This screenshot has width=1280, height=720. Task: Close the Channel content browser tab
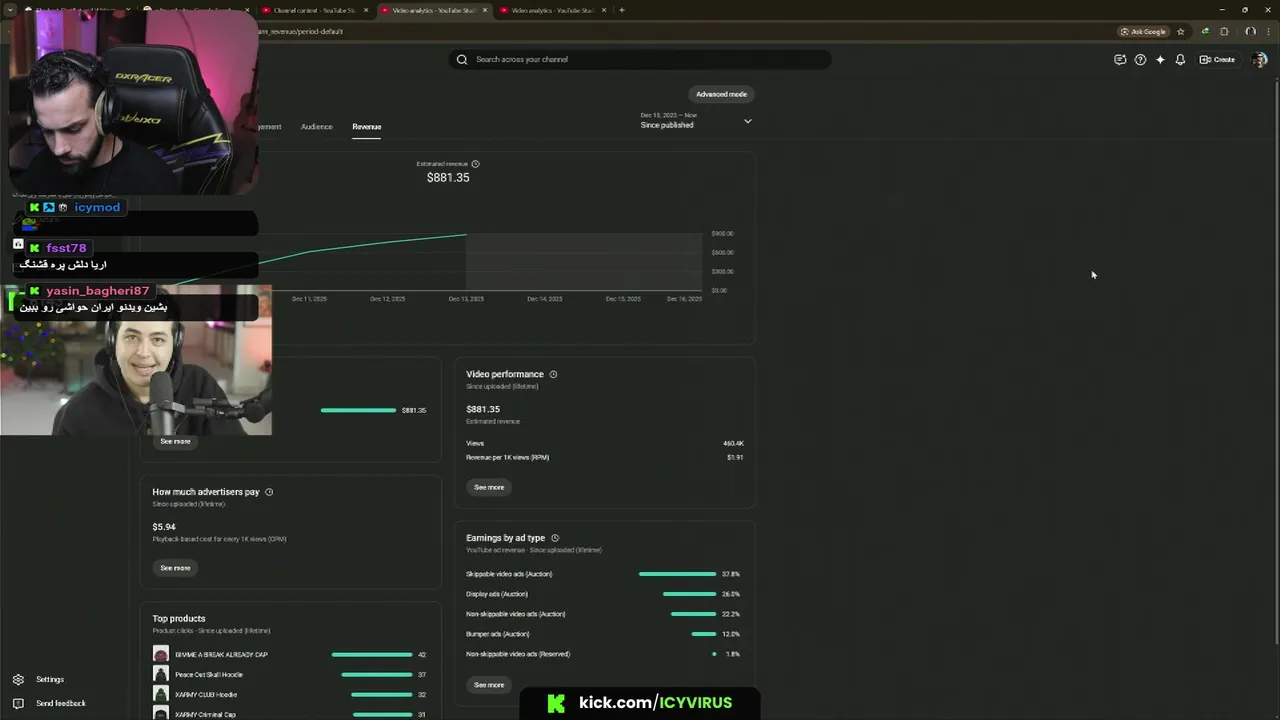(366, 10)
